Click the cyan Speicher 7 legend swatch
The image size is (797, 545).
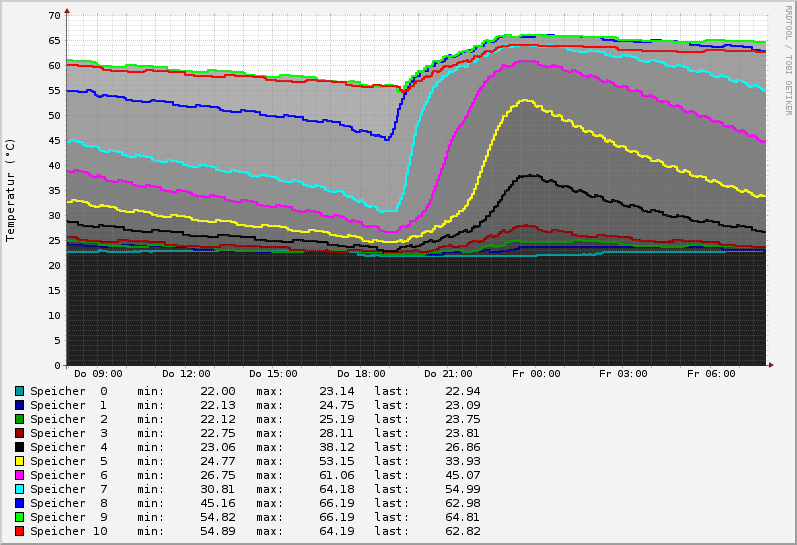[19, 489]
